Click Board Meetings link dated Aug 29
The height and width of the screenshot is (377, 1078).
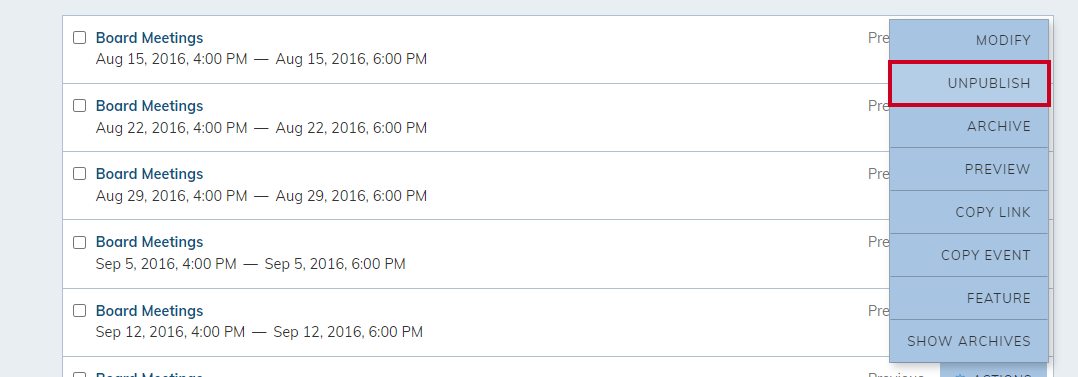(149, 174)
